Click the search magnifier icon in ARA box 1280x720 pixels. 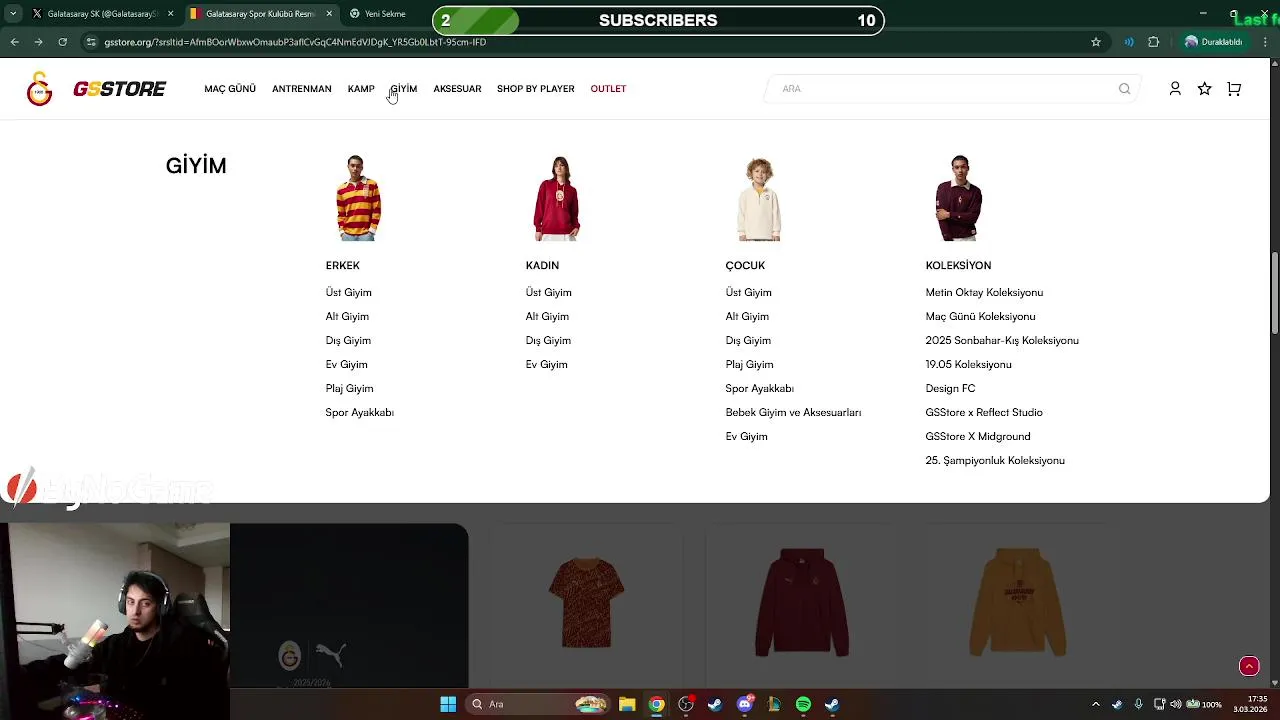[1124, 89]
